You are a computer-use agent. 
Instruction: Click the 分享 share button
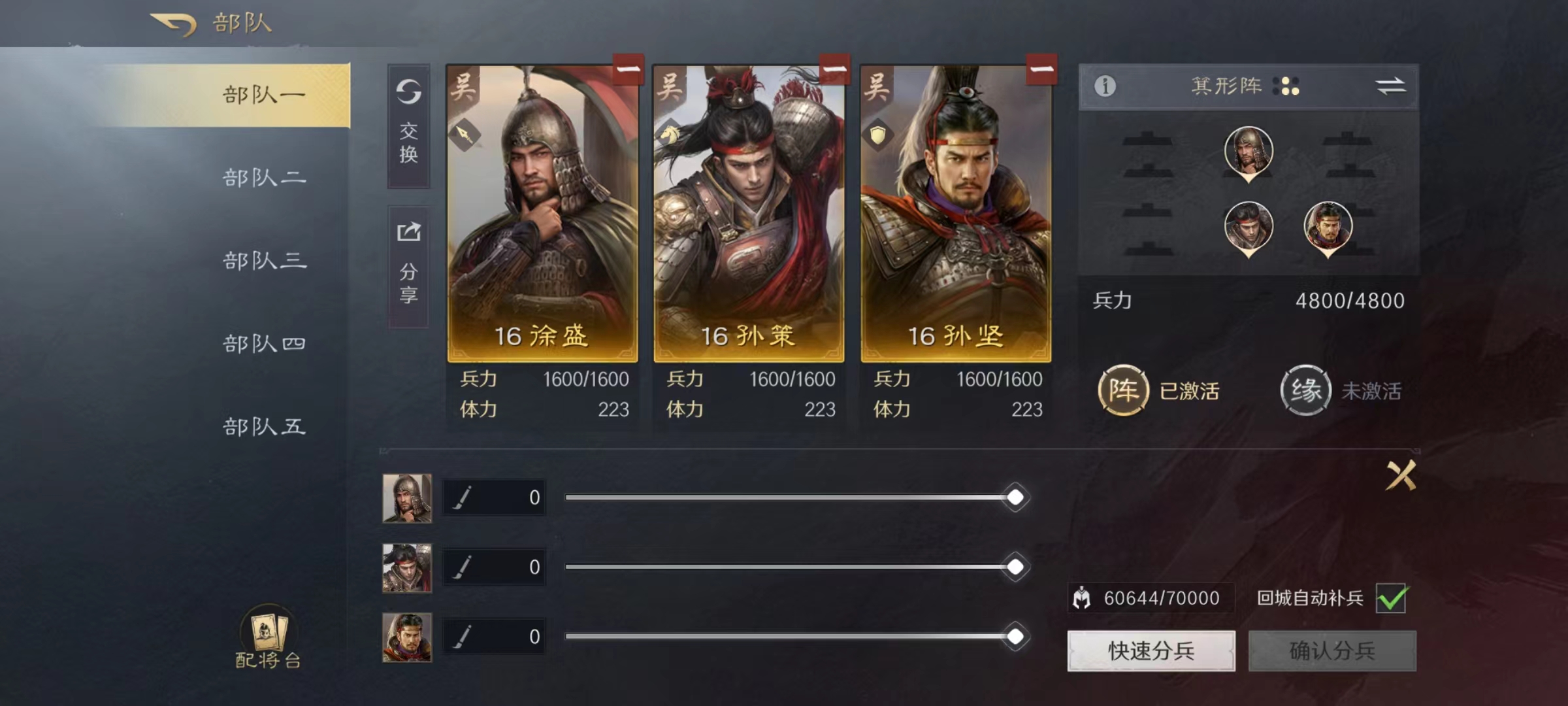click(x=408, y=267)
